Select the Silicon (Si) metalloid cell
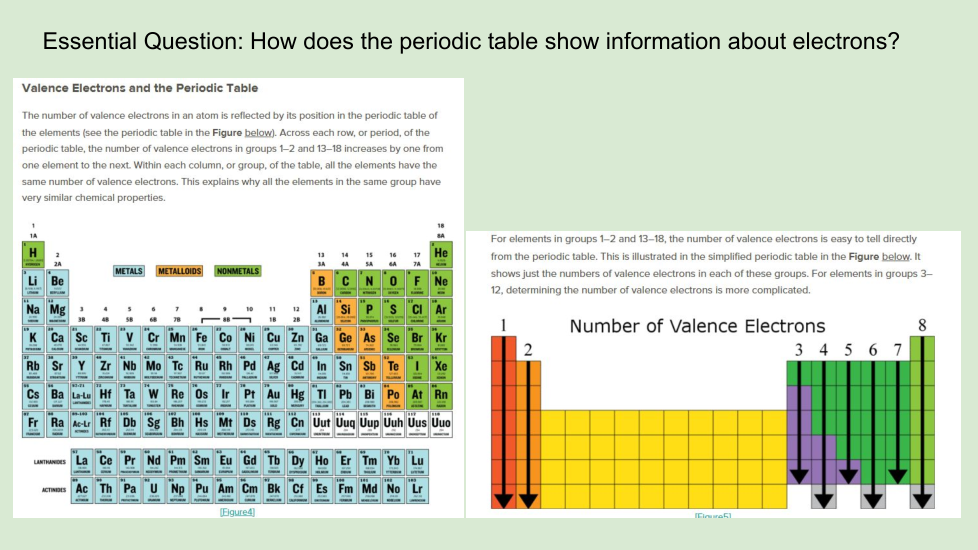This screenshot has width=978, height=550. click(345, 310)
